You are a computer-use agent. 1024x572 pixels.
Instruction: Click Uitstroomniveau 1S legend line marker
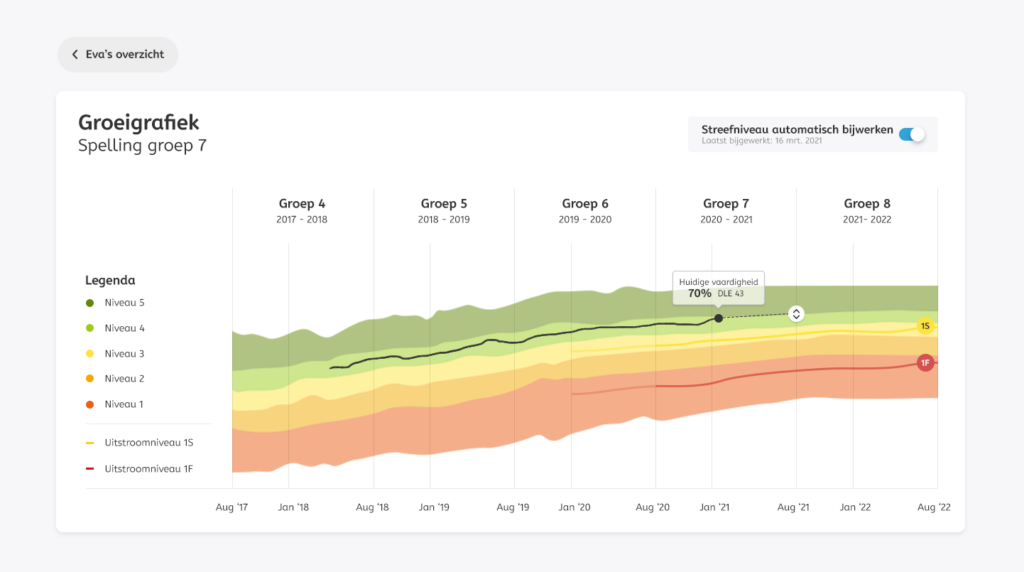pyautogui.click(x=90, y=442)
